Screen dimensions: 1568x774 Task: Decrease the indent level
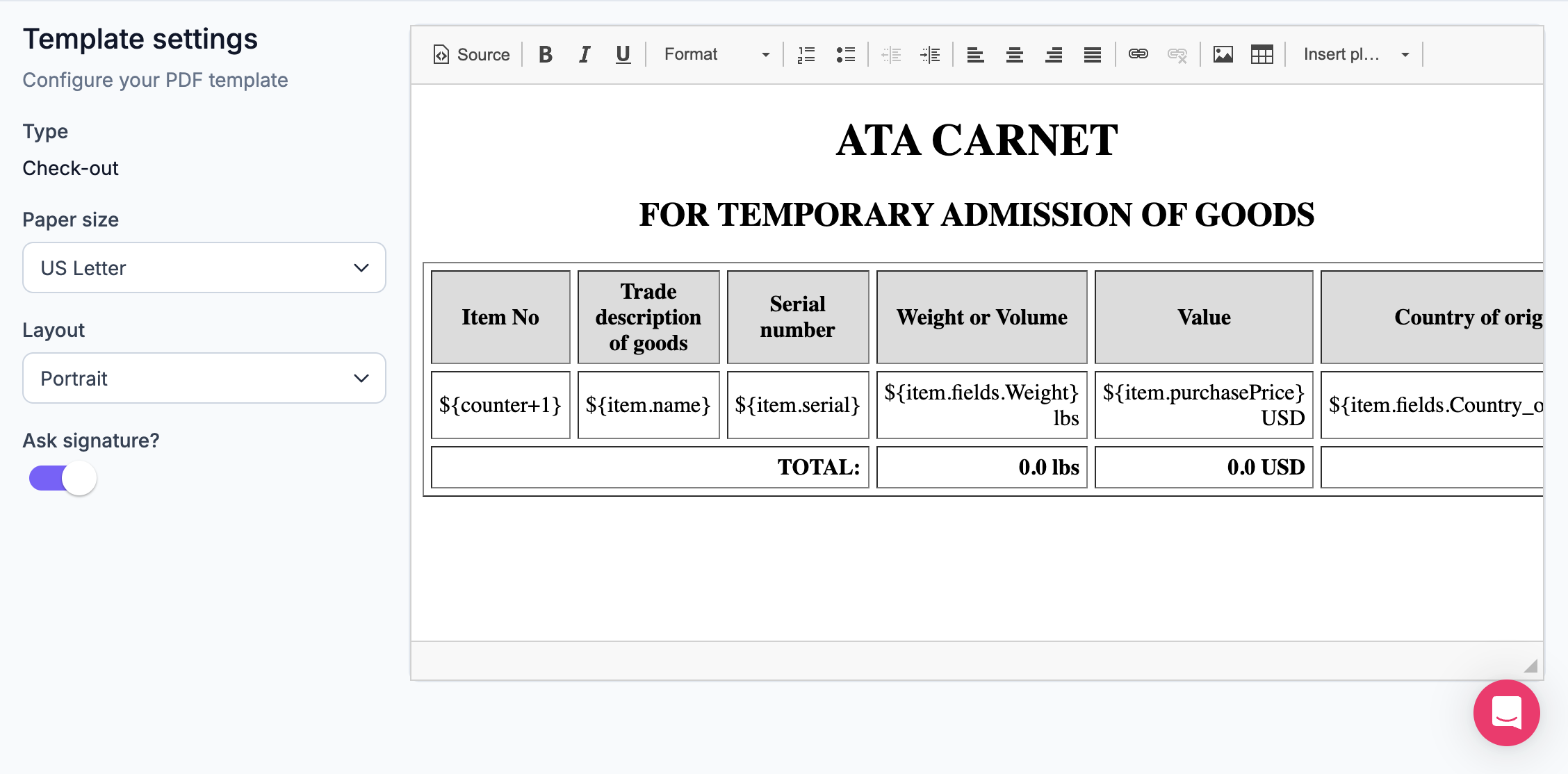click(x=891, y=54)
